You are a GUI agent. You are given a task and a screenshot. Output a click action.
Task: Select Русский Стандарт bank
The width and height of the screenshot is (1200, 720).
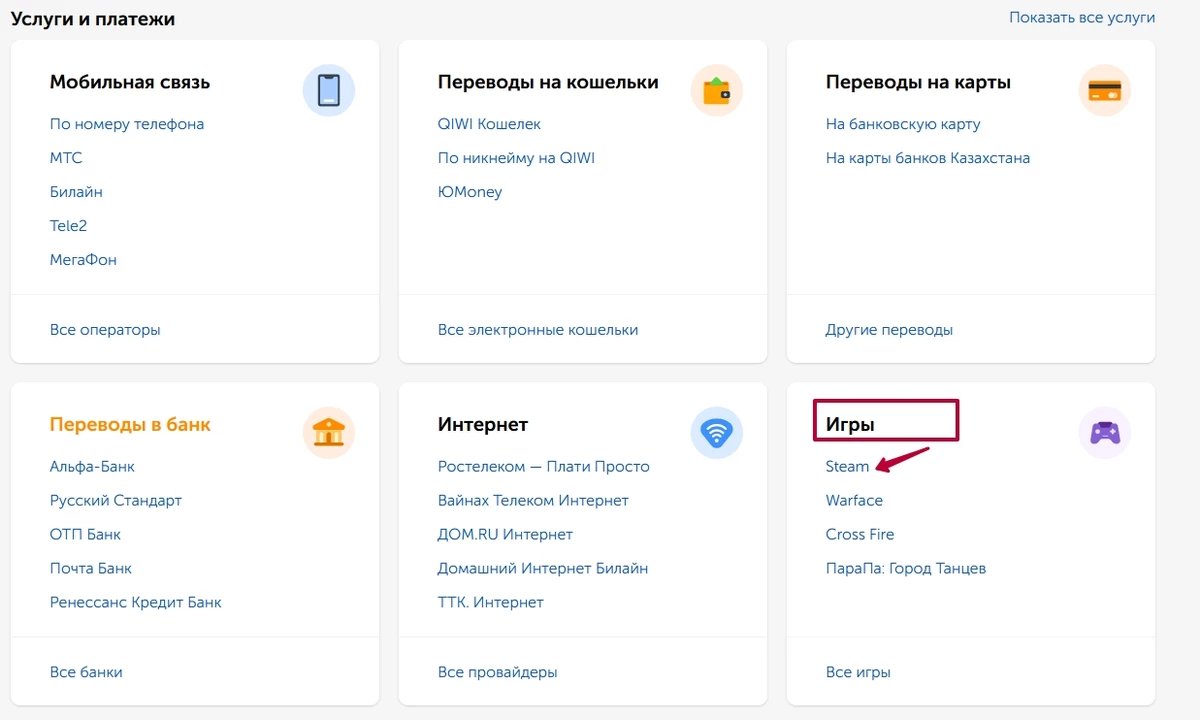116,500
